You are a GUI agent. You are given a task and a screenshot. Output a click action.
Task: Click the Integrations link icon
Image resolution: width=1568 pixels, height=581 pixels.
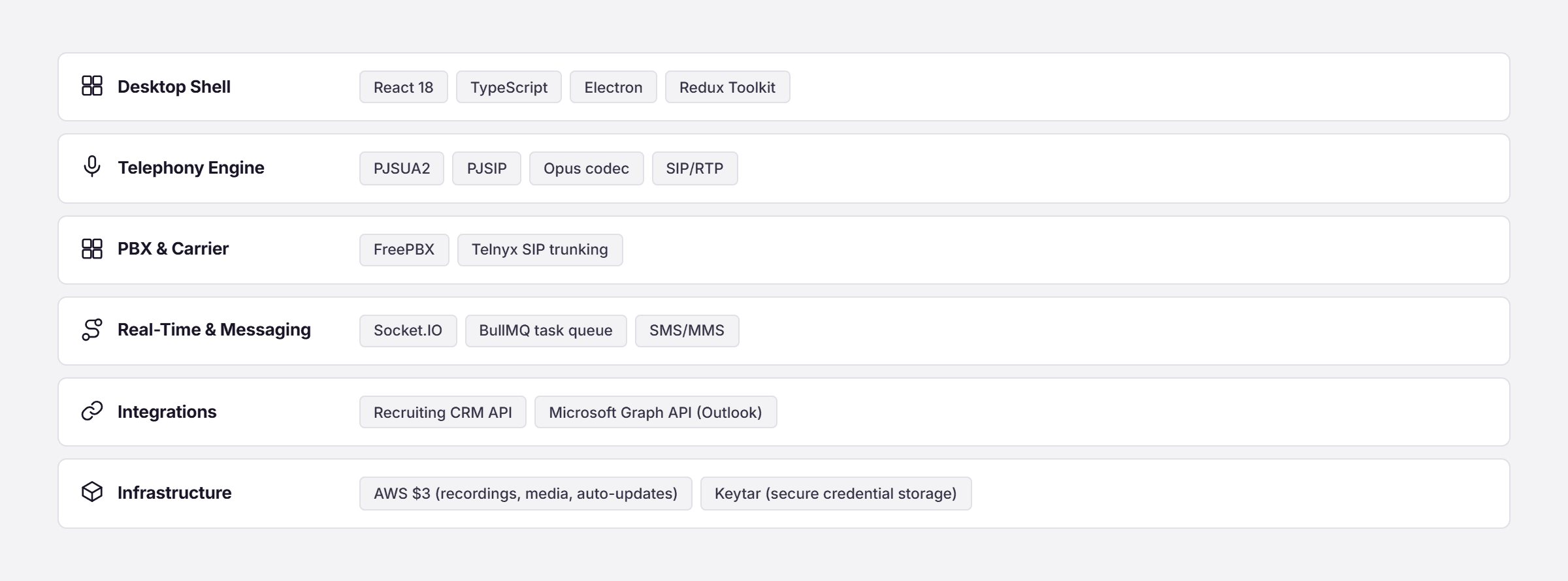92,411
